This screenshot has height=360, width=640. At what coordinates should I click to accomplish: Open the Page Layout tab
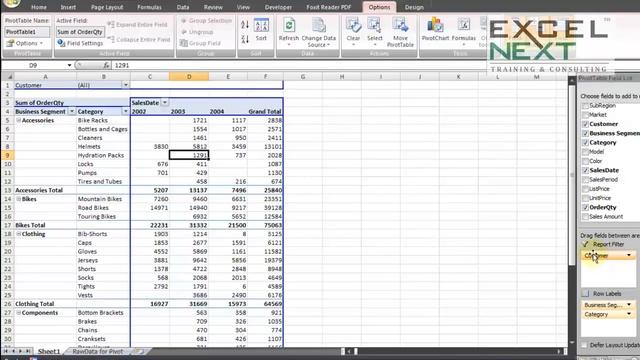pos(107,7)
